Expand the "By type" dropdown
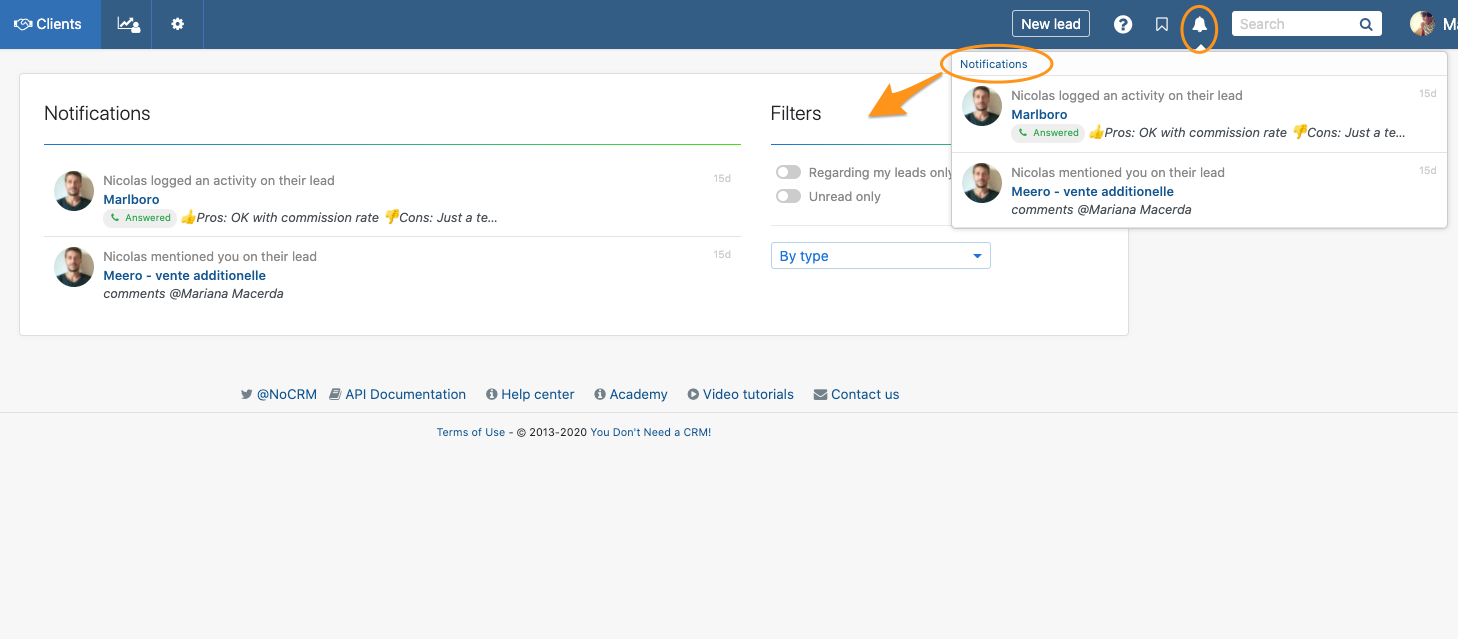 tap(880, 256)
